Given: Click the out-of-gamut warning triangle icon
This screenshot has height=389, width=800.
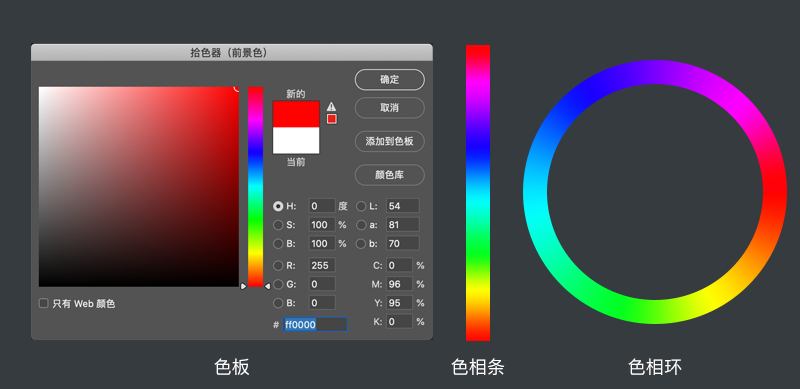Looking at the screenshot, I should pyautogui.click(x=332, y=106).
